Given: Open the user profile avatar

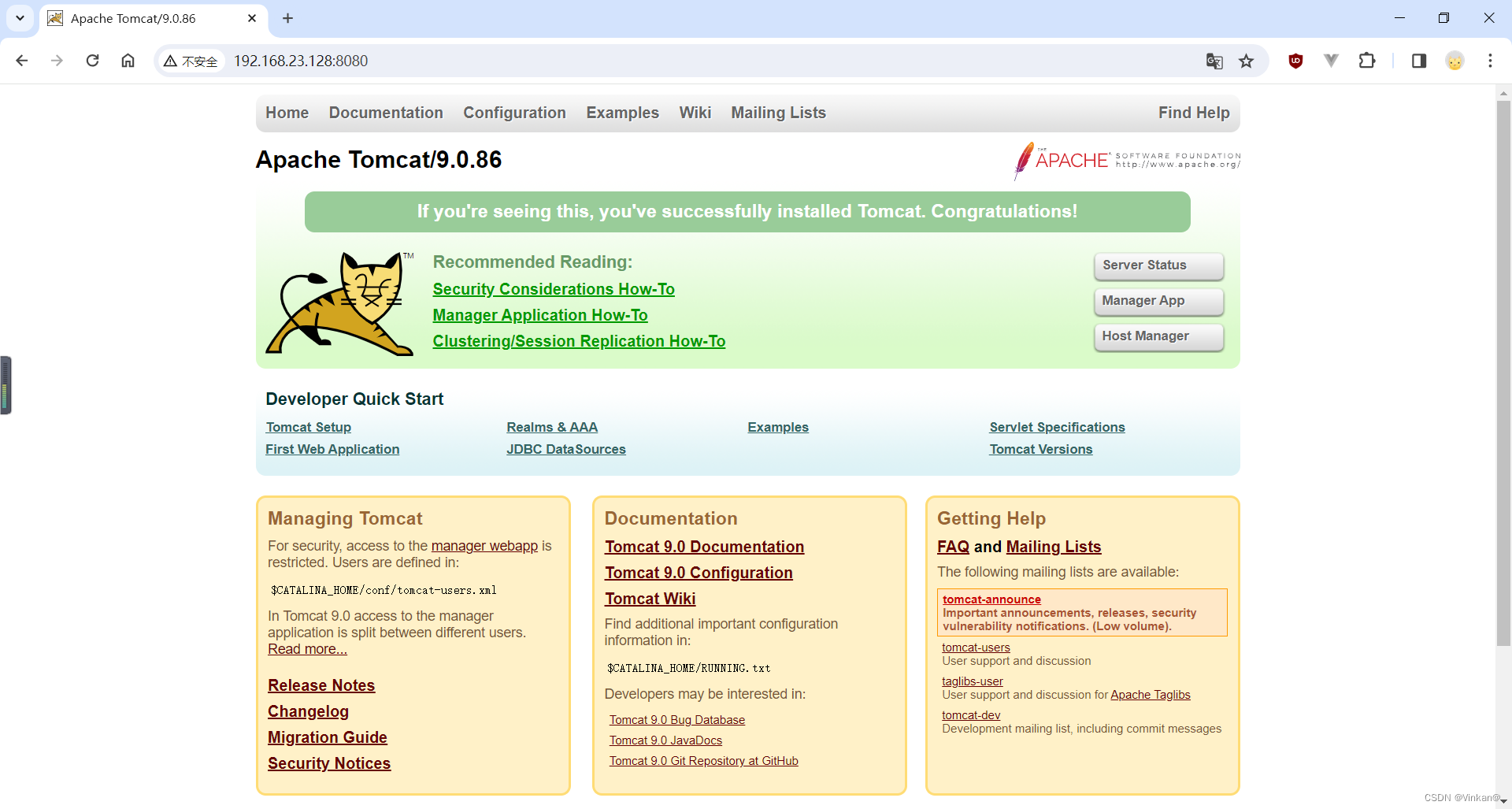Looking at the screenshot, I should (x=1455, y=61).
